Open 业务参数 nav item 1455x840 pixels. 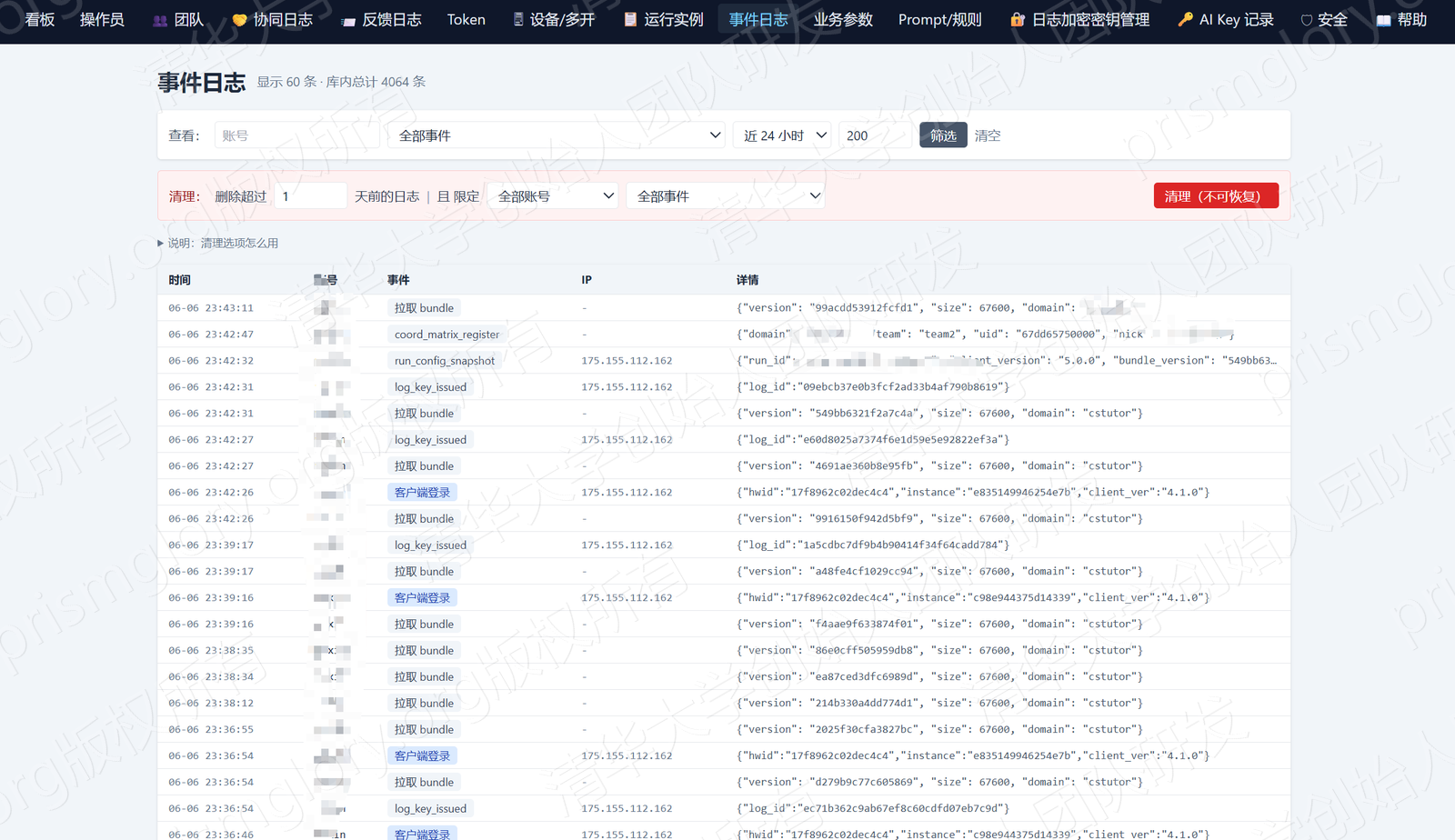click(x=843, y=19)
